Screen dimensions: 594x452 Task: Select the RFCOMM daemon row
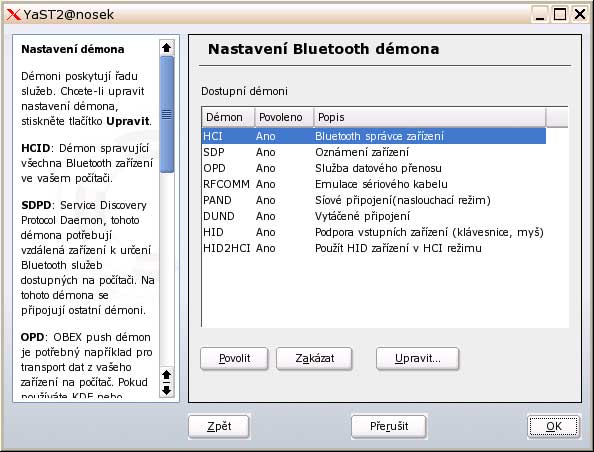point(374,184)
